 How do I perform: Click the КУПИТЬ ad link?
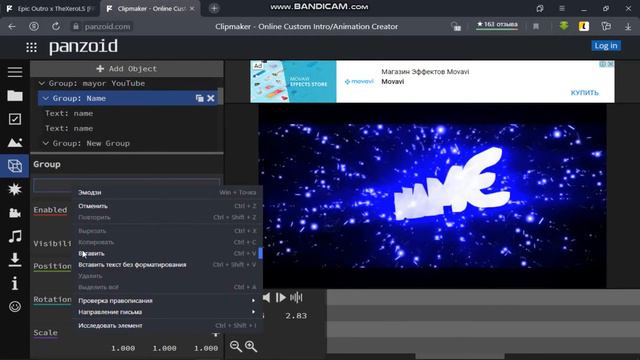tap(584, 93)
